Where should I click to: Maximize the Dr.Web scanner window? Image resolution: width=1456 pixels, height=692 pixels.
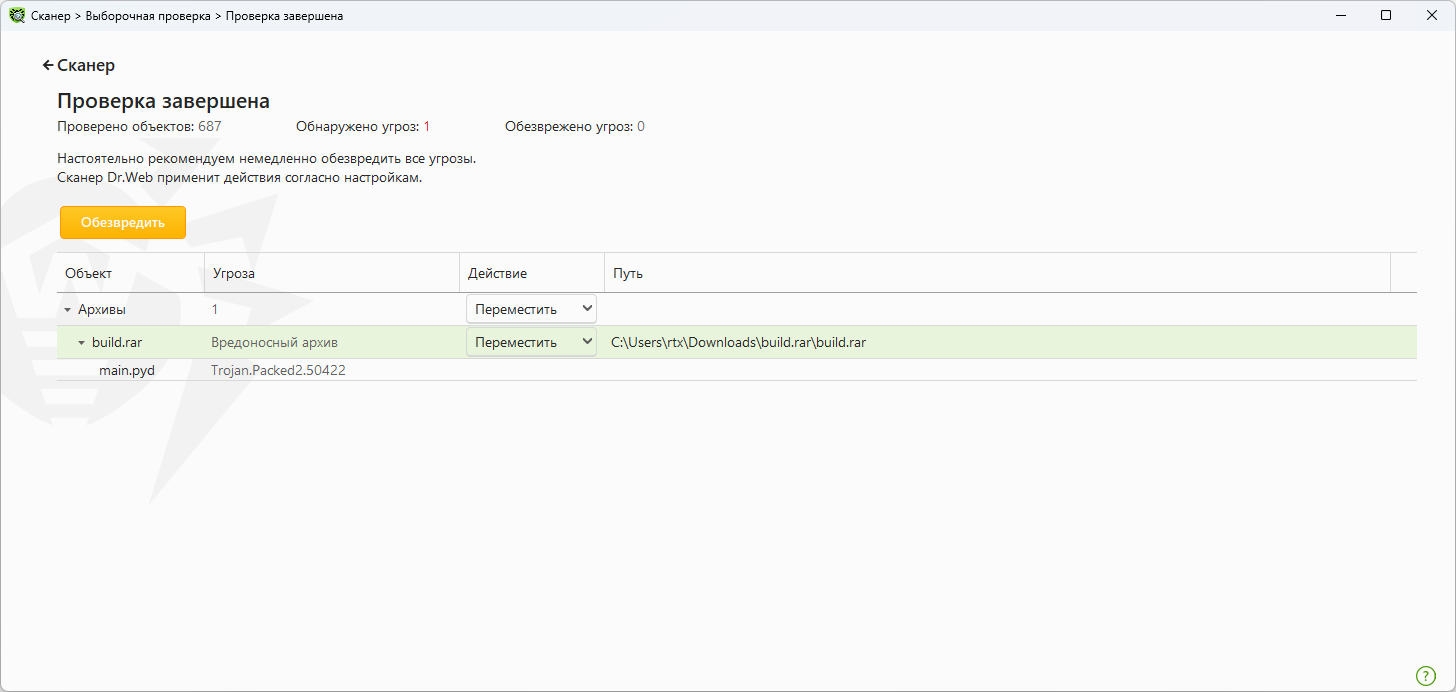tap(1386, 16)
